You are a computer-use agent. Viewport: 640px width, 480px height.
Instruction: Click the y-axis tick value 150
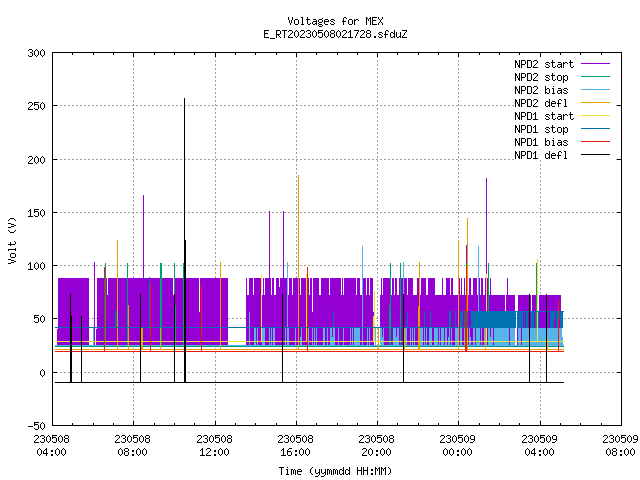pyautogui.click(x=36, y=213)
